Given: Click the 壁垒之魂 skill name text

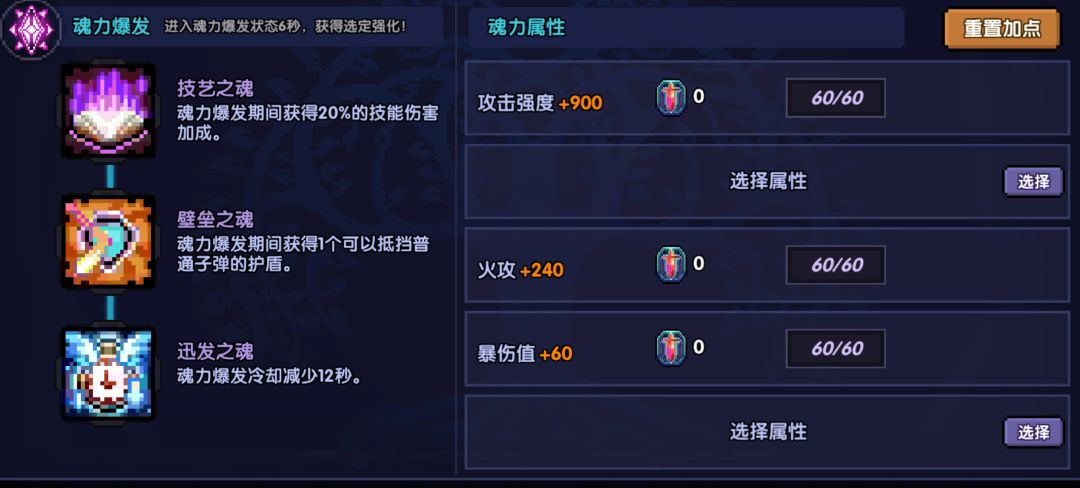Looking at the screenshot, I should tap(215, 220).
